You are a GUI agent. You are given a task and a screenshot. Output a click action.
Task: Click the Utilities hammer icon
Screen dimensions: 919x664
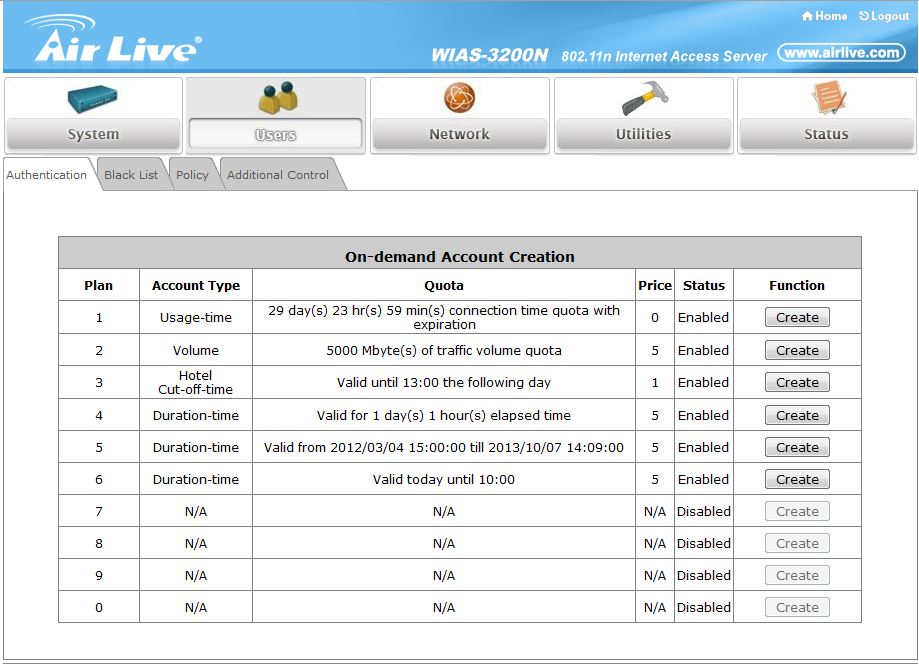pyautogui.click(x=643, y=98)
